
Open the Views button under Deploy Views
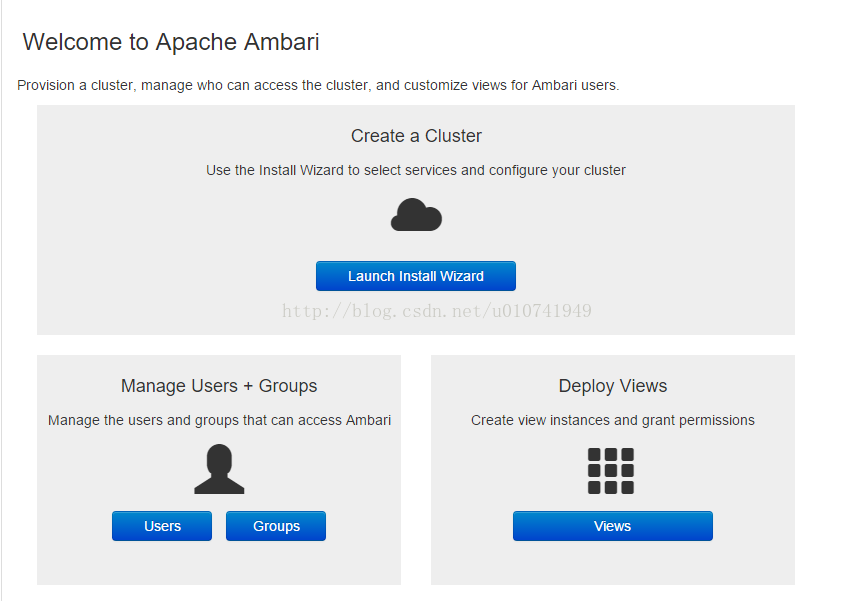tap(612, 526)
